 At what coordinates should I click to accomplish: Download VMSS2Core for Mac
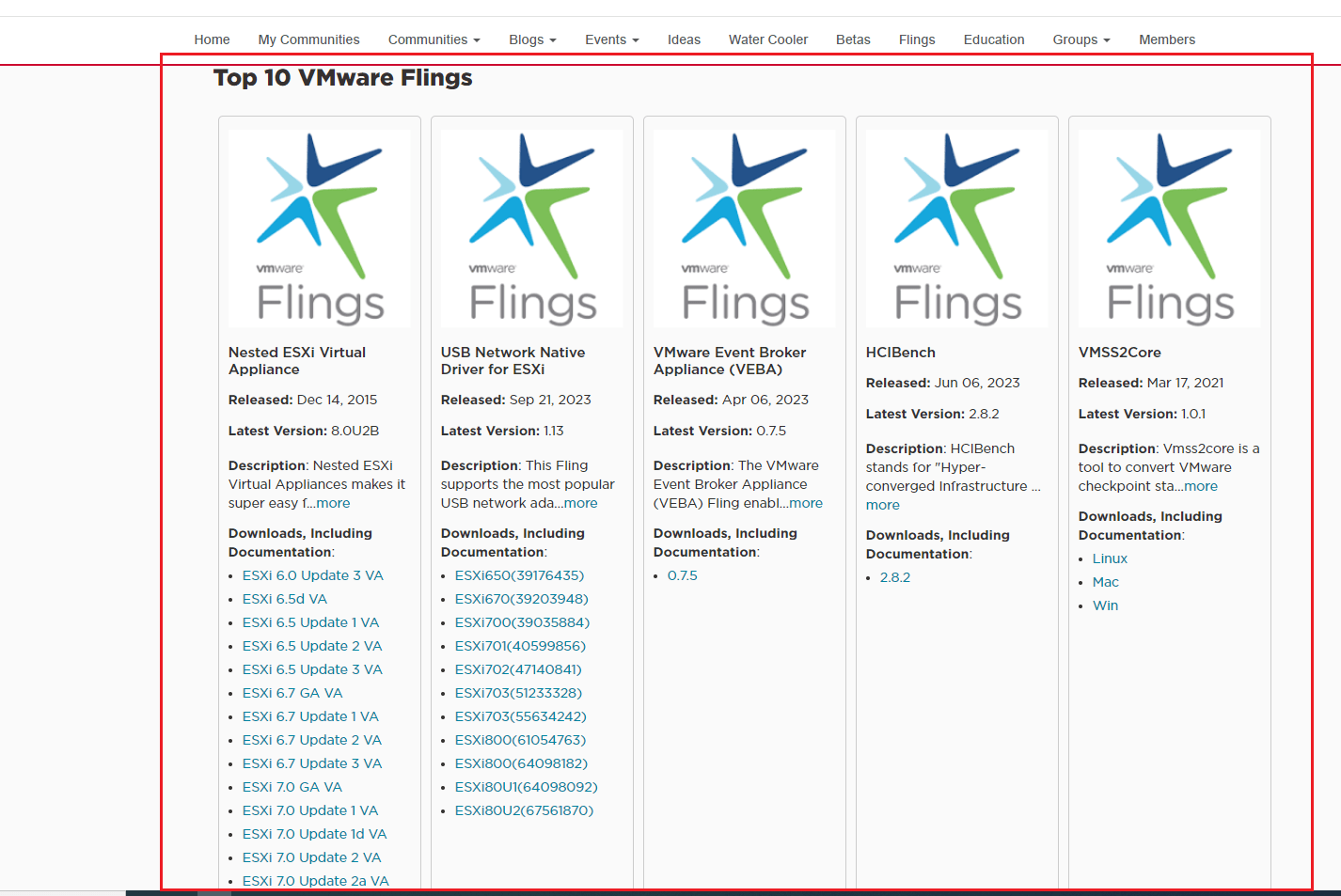1106,582
